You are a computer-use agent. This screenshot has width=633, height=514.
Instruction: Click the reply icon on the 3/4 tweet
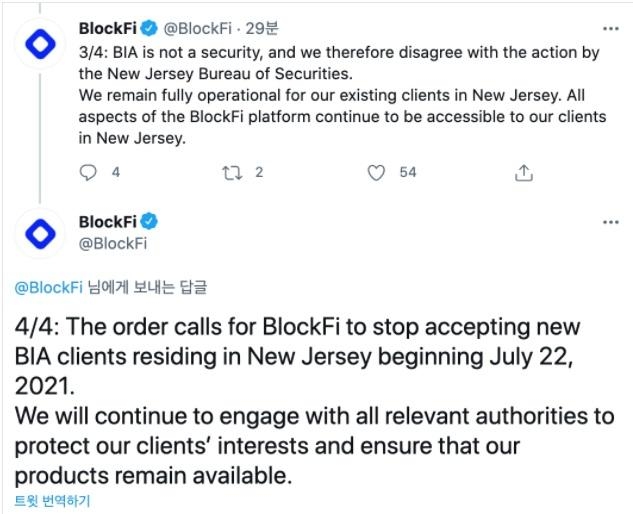pyautogui.click(x=88, y=173)
